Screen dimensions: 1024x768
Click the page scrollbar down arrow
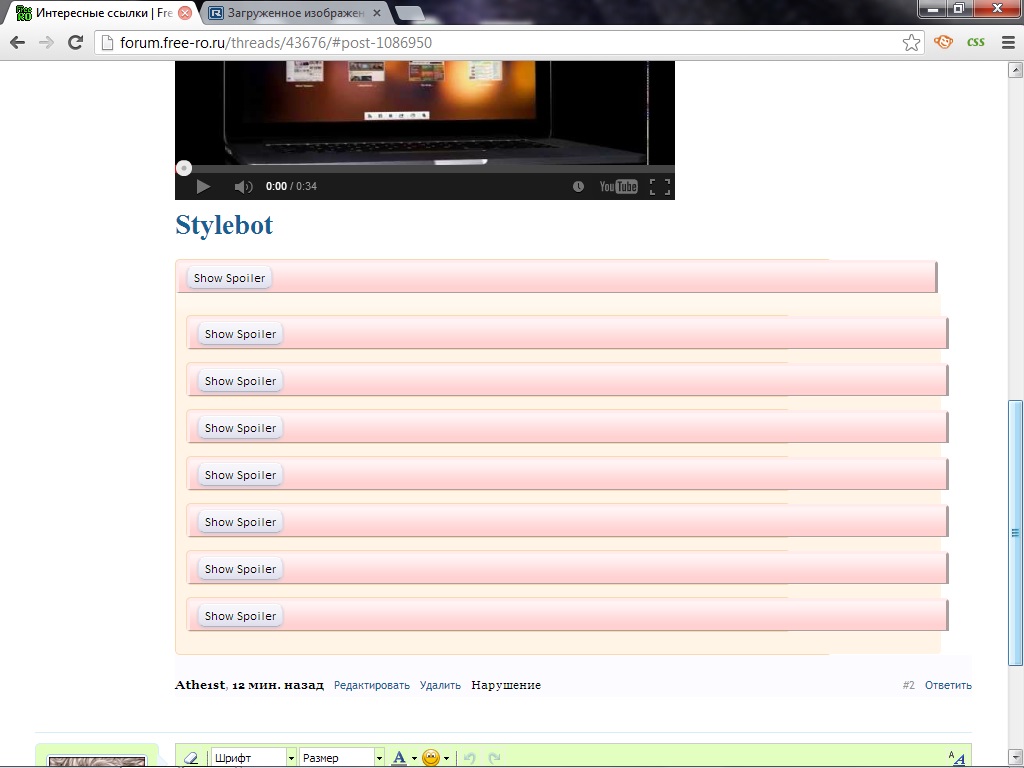[1016, 757]
